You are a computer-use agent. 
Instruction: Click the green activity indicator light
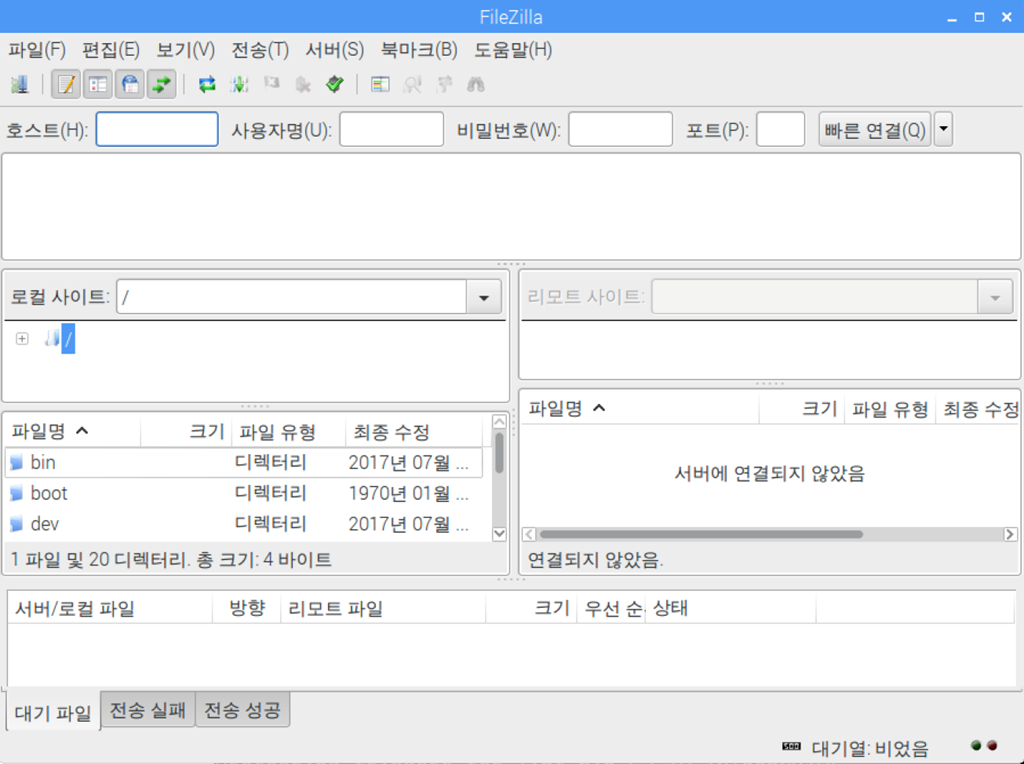[x=976, y=745]
